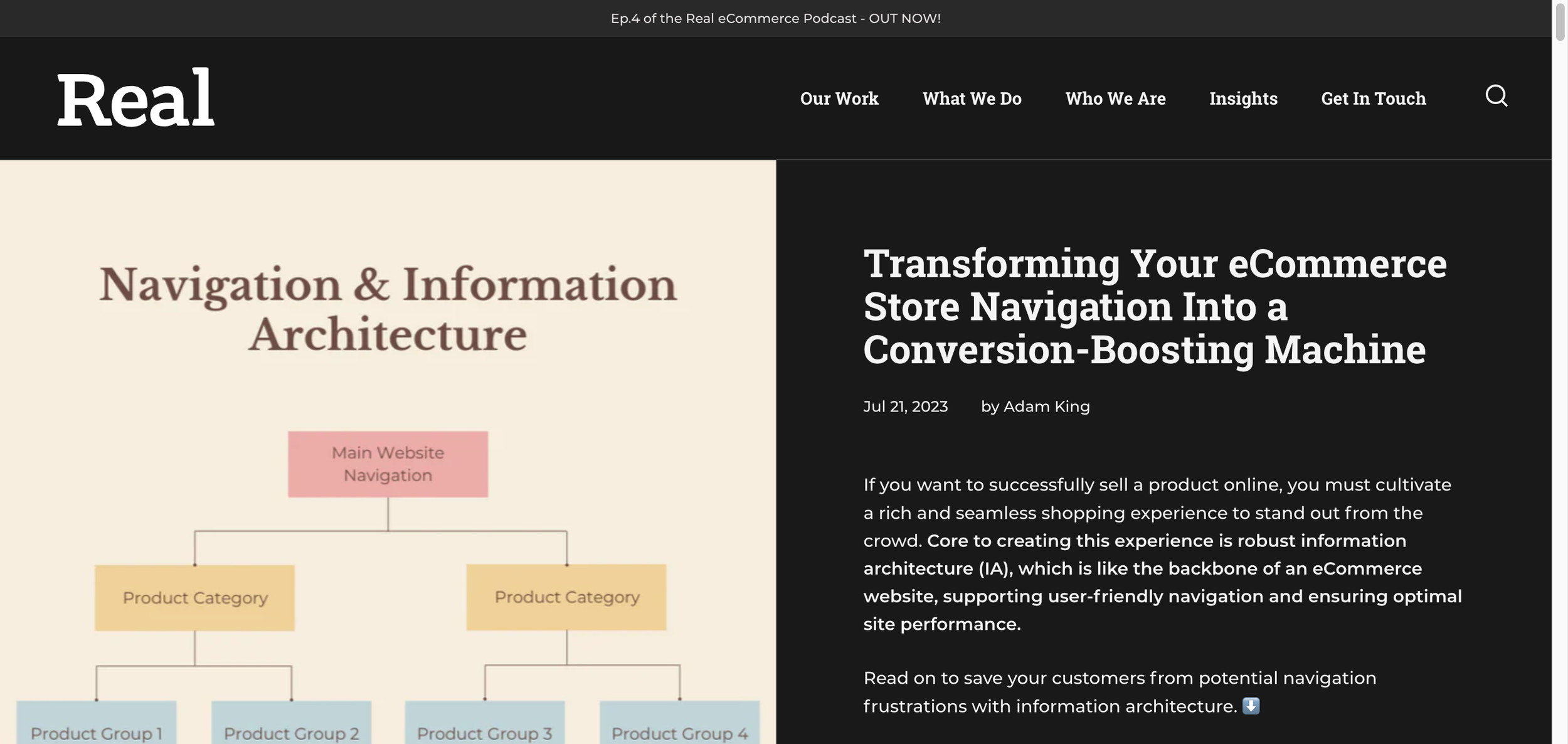The height and width of the screenshot is (744, 1568).
Task: Click the podcast announcement banner
Action: click(775, 18)
